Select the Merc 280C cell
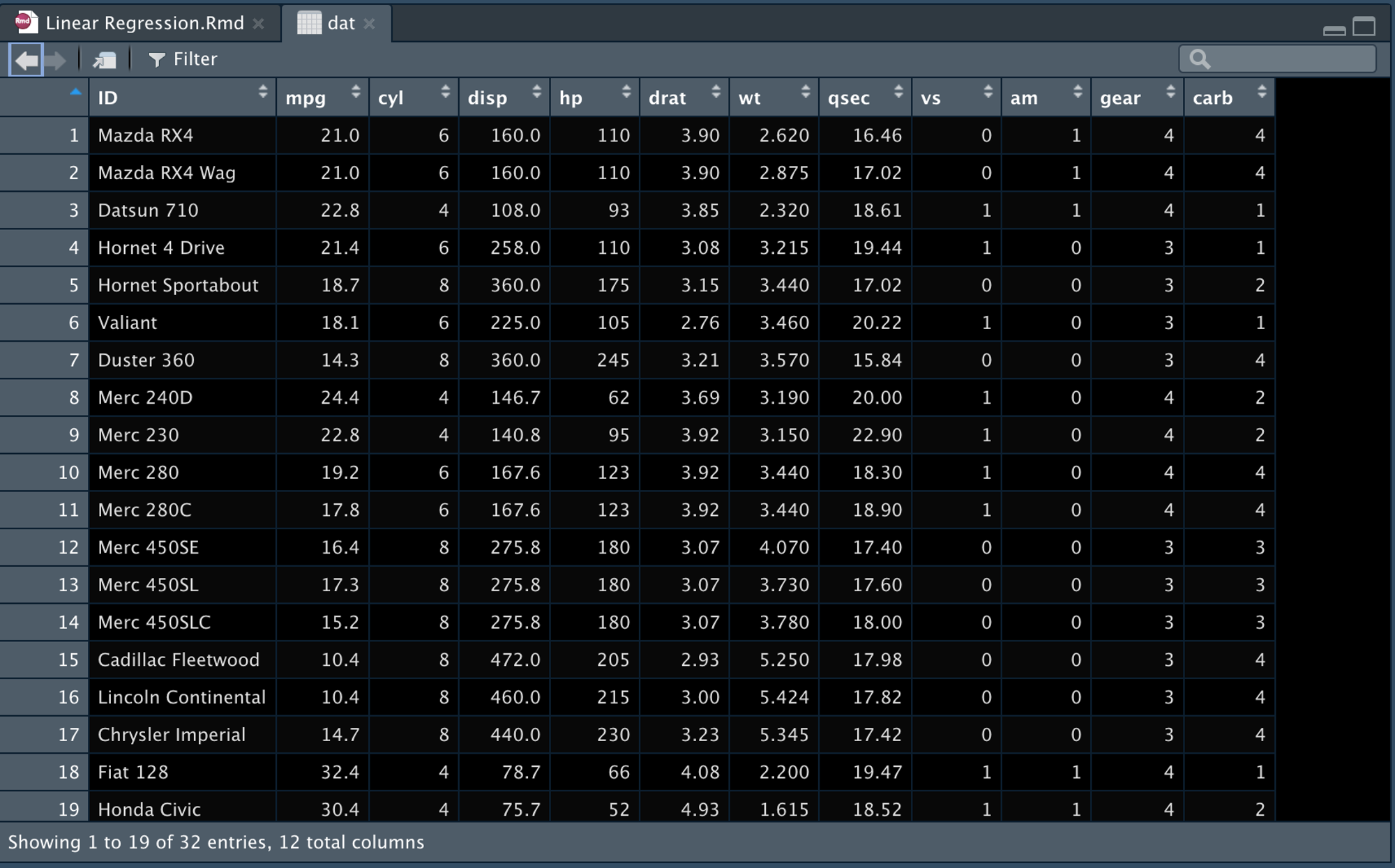The width and height of the screenshot is (1395, 868). click(183, 510)
